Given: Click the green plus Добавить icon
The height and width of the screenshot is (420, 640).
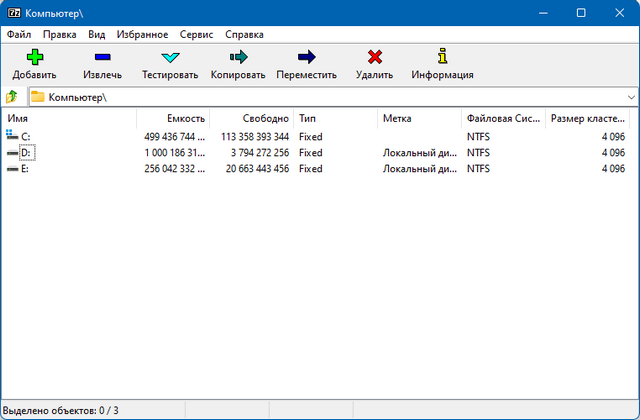Looking at the screenshot, I should [x=34, y=57].
